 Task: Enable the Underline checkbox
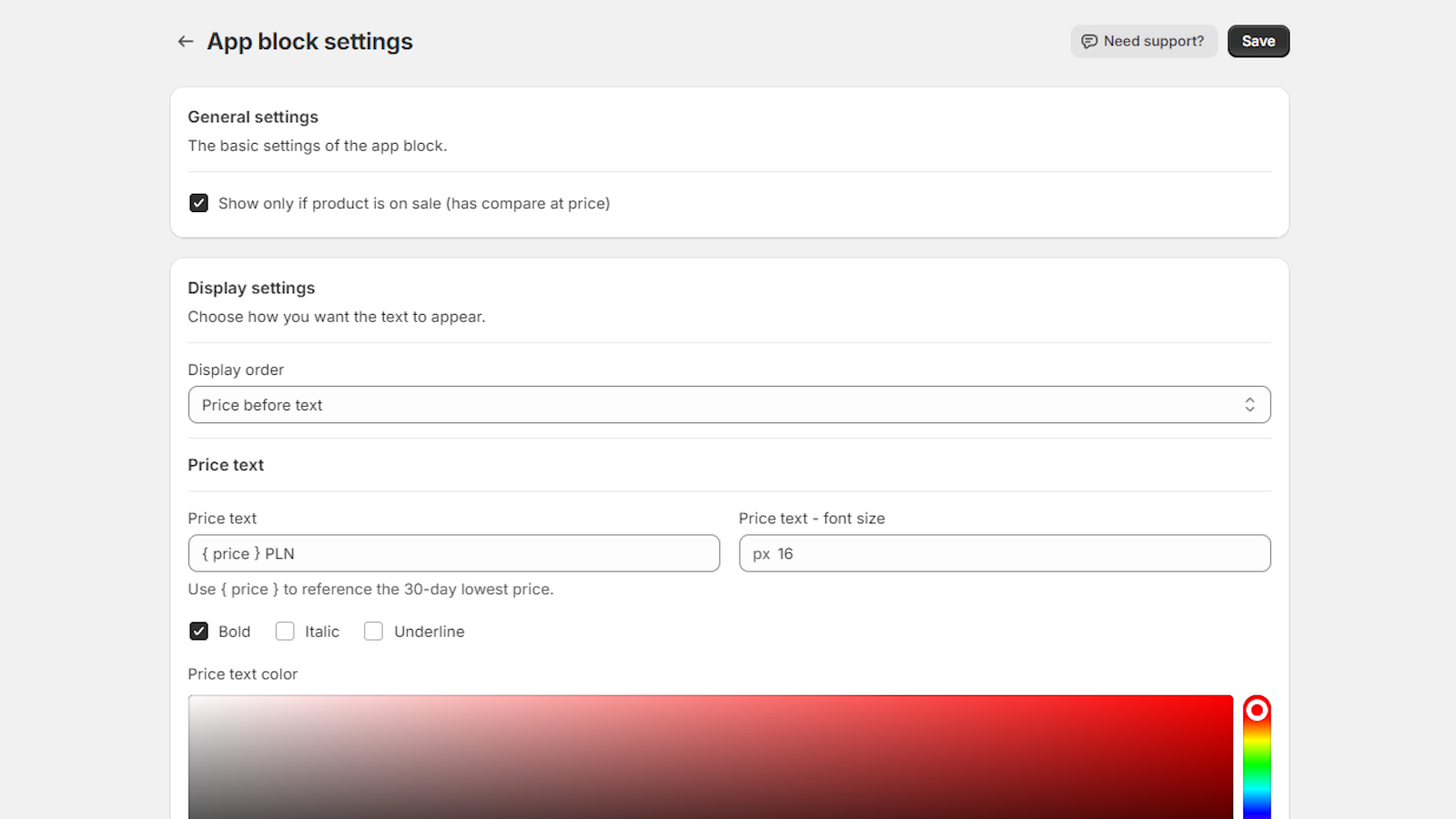click(x=373, y=632)
